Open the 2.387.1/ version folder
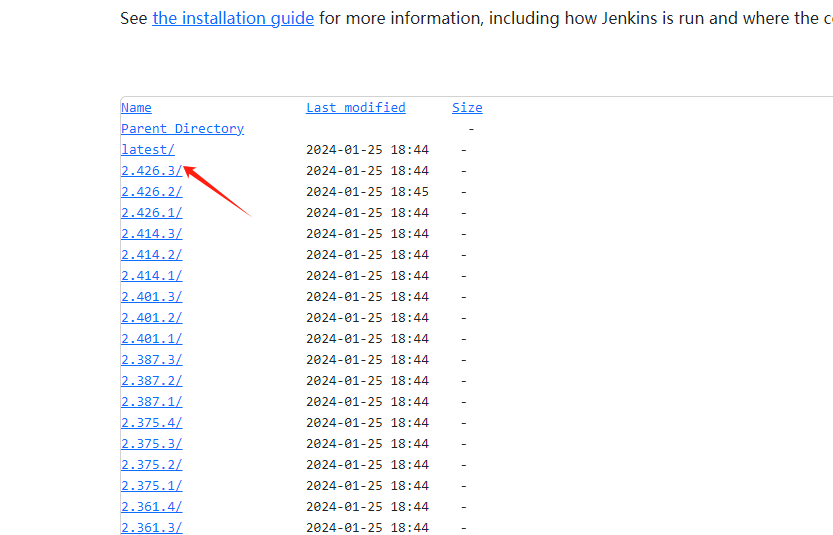 (x=151, y=402)
